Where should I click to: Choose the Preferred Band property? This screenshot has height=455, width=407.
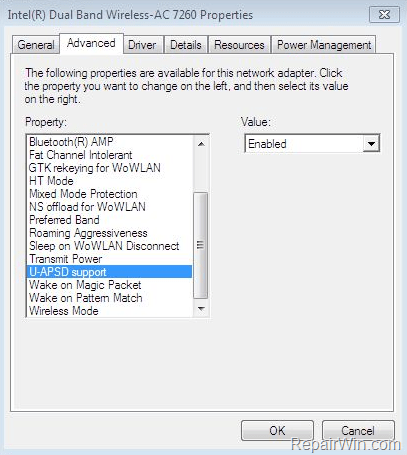click(x=109, y=220)
